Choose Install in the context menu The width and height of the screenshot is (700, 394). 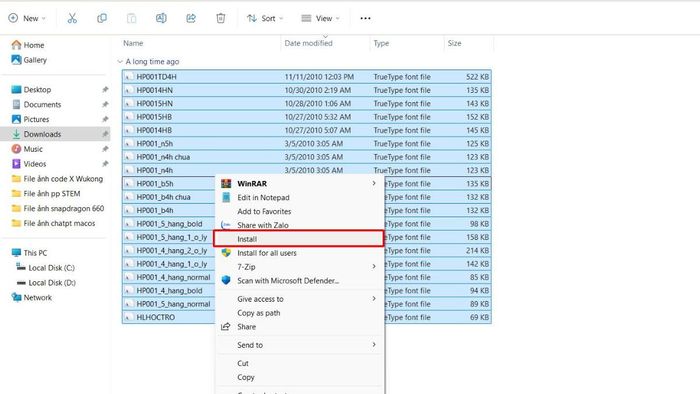(x=299, y=239)
